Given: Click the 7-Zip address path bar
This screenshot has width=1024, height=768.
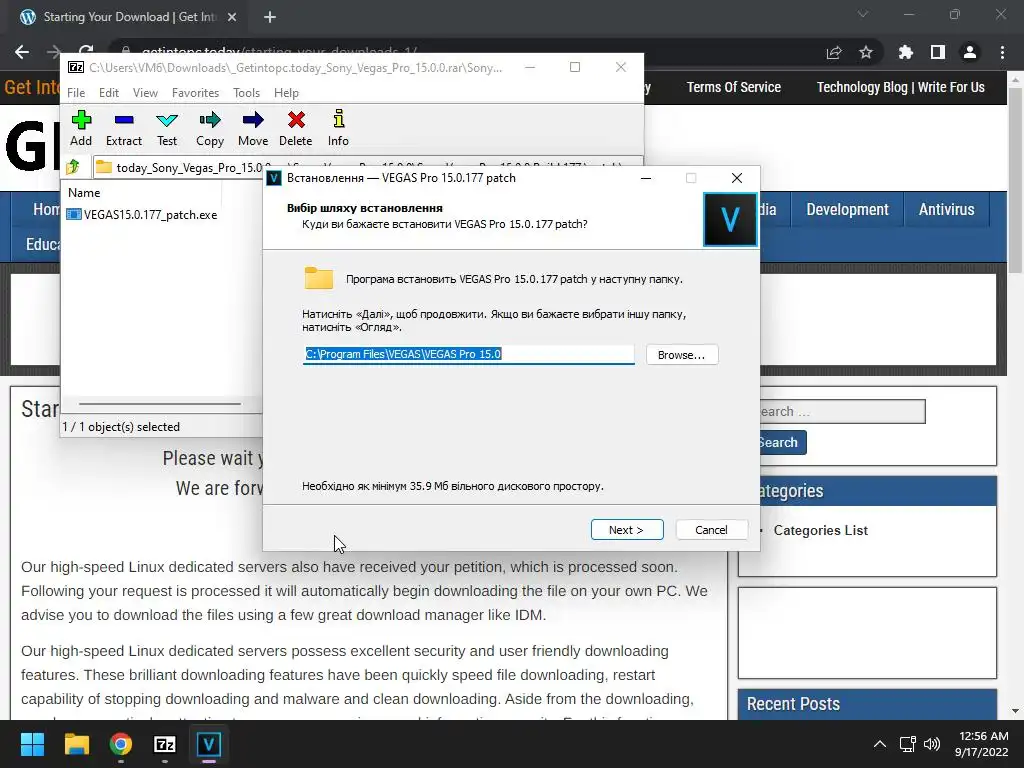Looking at the screenshot, I should point(367,167).
